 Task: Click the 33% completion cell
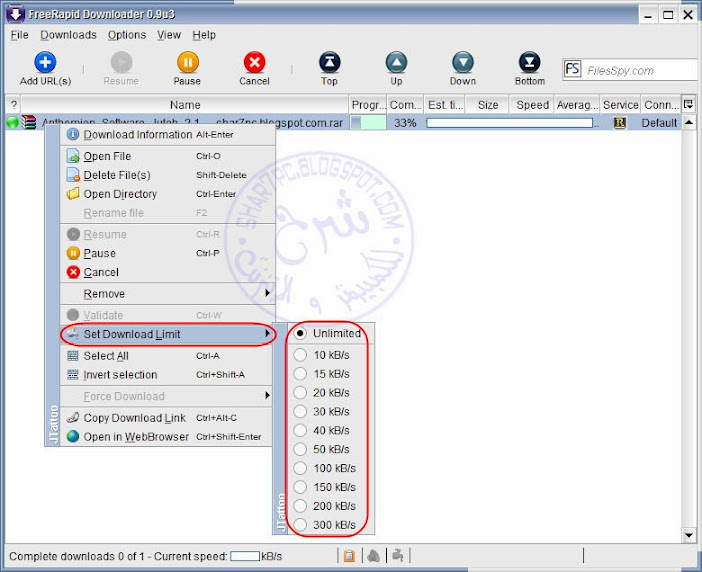[405, 123]
